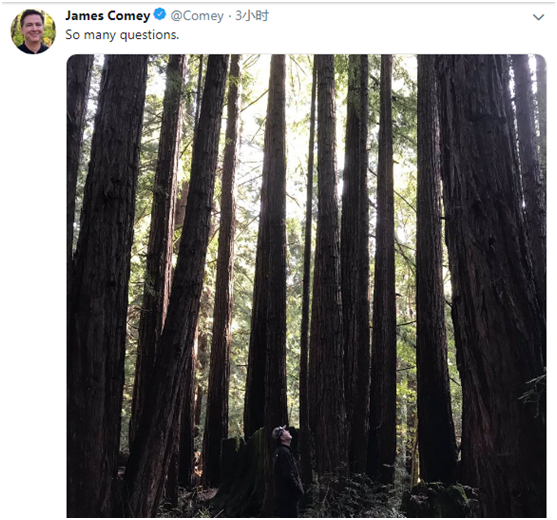This screenshot has height=520, width=557.
Task: Expand the tweet options chevron
Action: (539, 17)
